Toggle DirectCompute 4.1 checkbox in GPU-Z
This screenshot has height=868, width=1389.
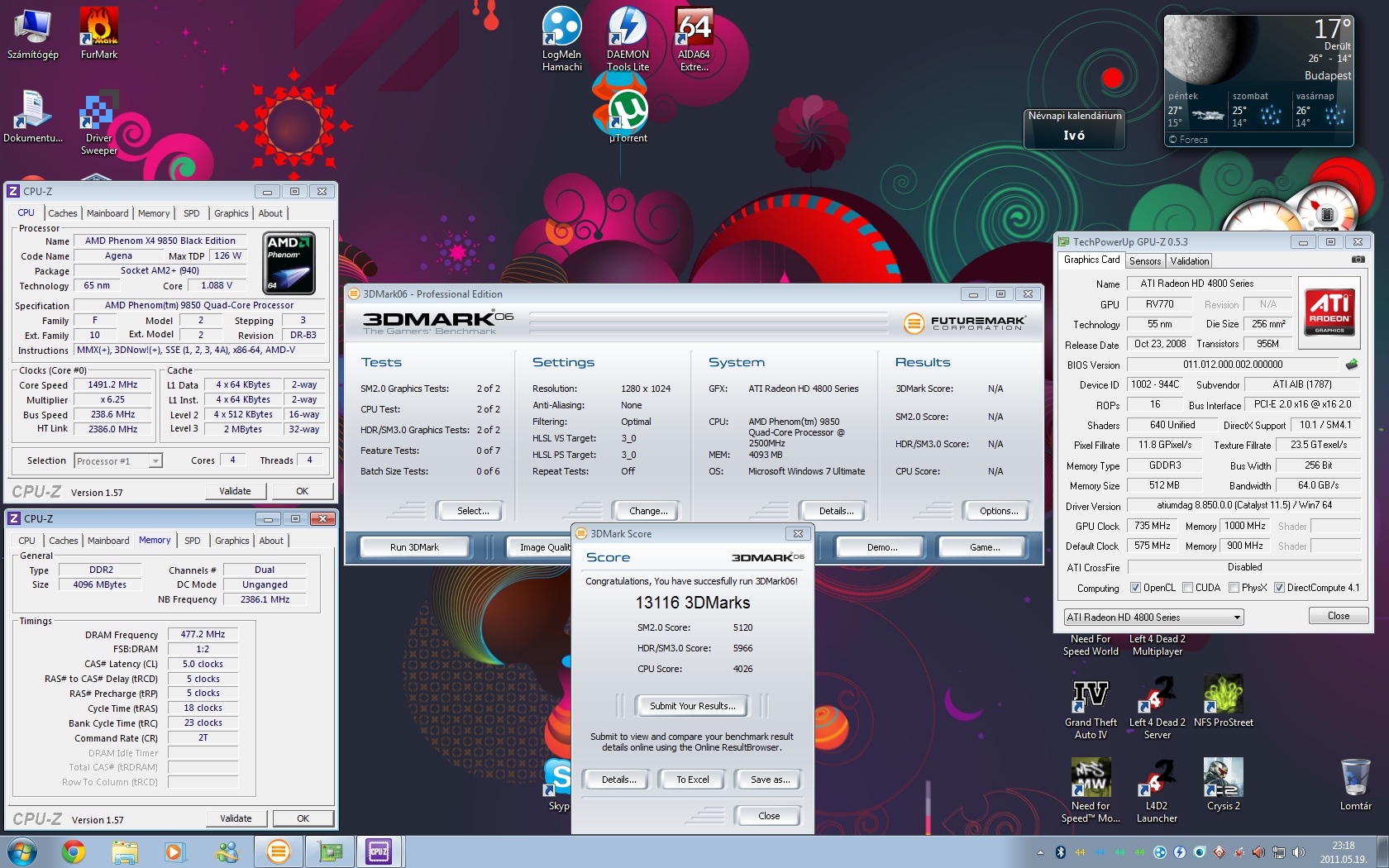[x=1279, y=588]
